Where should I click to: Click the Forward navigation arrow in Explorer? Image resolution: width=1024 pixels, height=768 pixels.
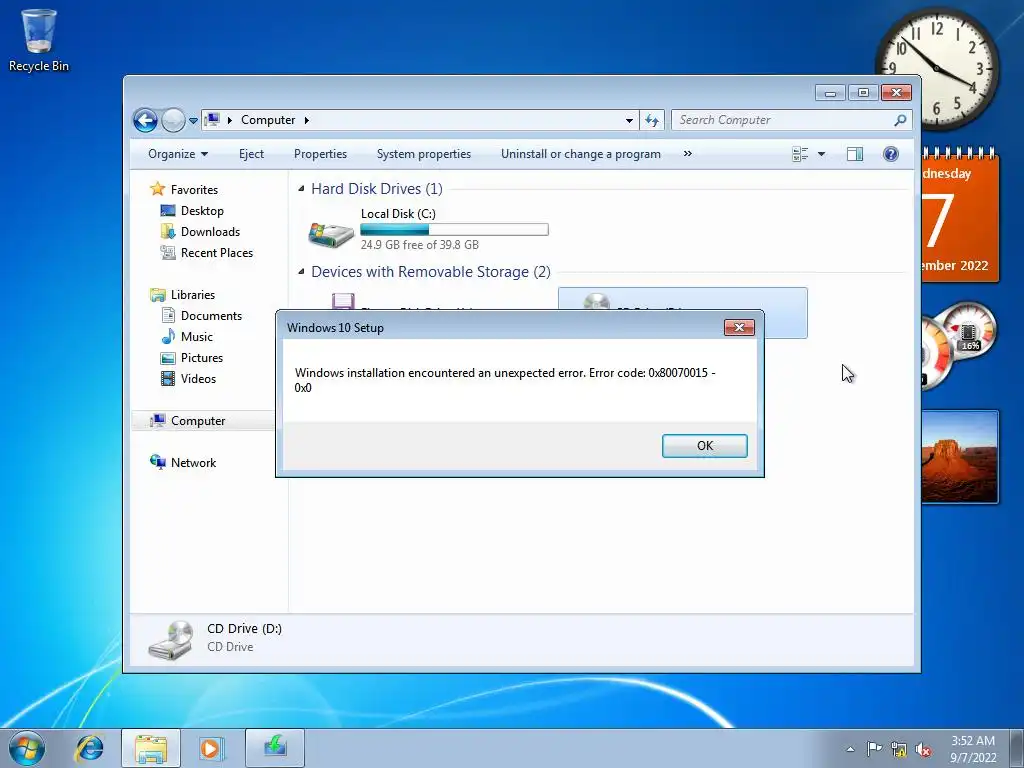point(173,120)
